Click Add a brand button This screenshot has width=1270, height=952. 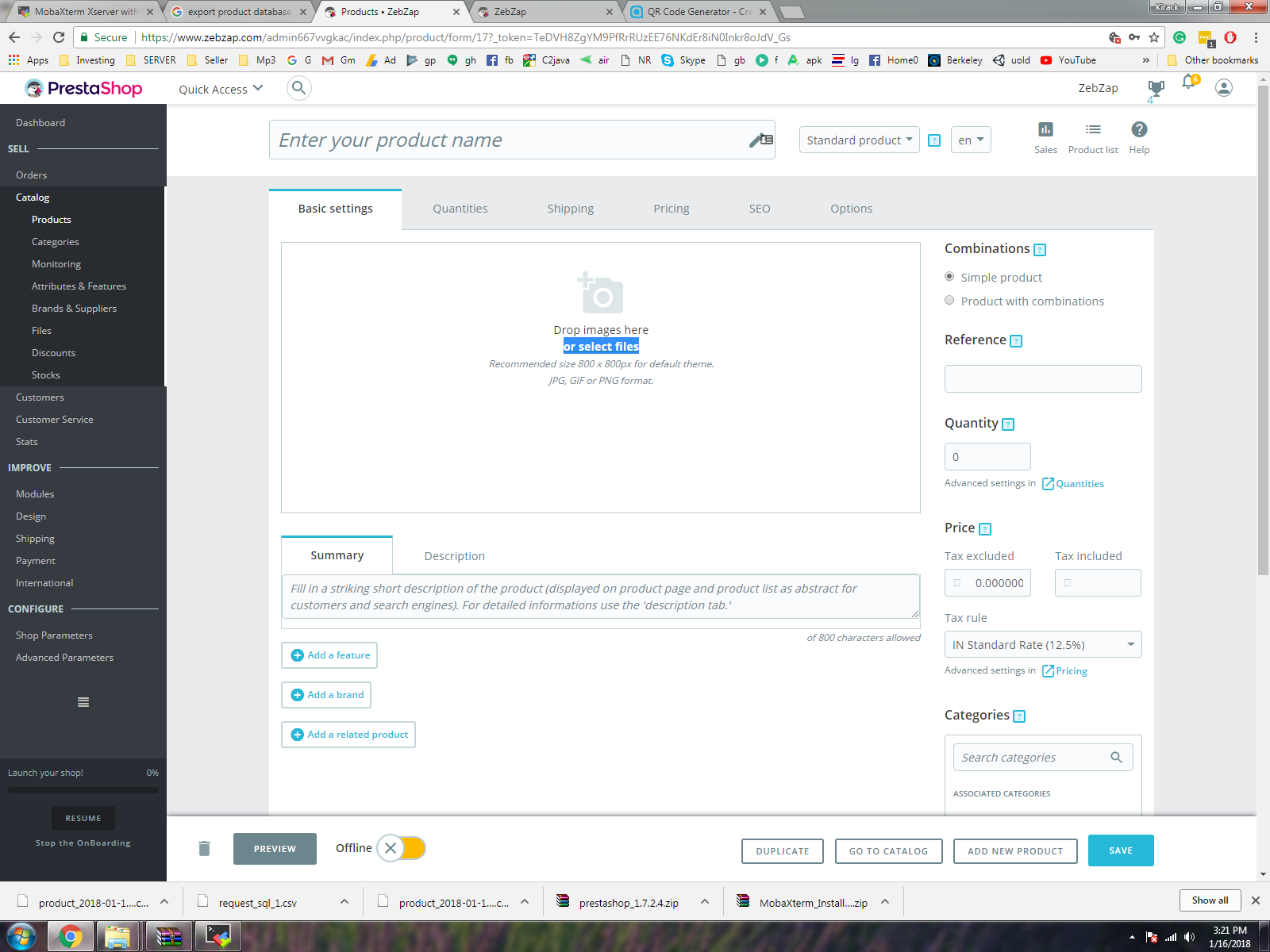point(326,695)
